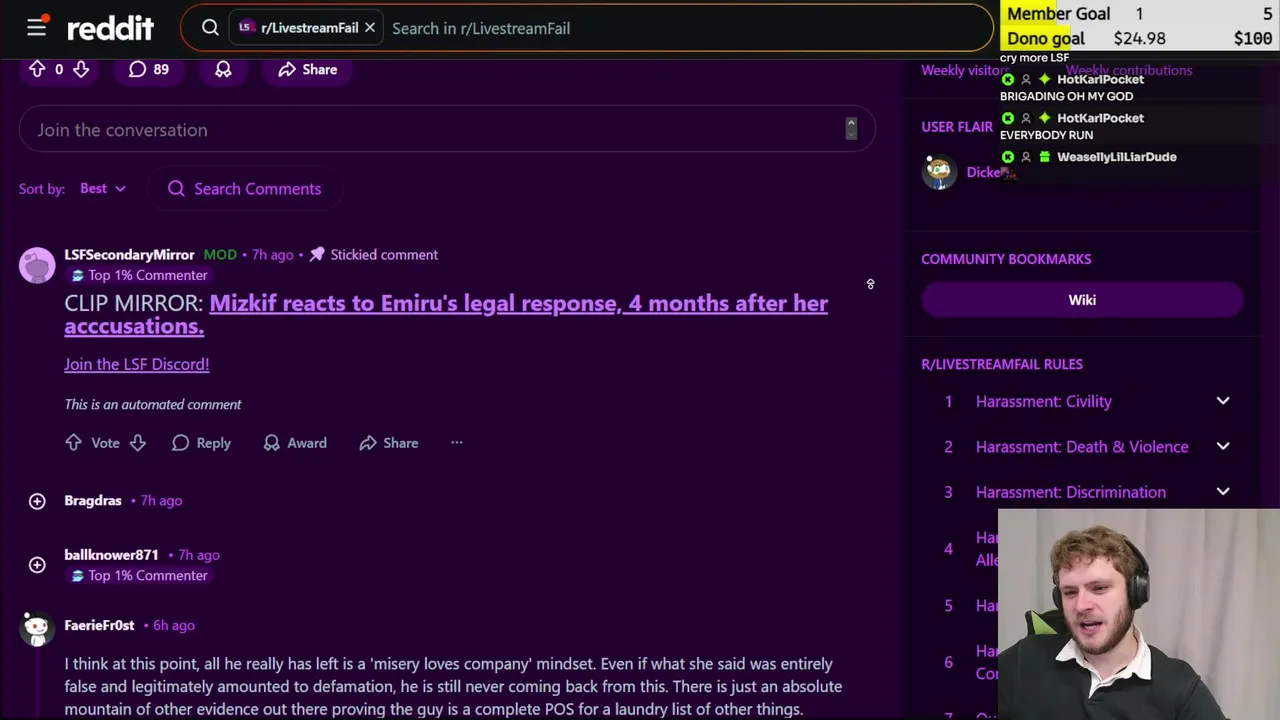Expand ballknower871 collapsed comment
Screen dimensions: 1280x720
(37, 565)
